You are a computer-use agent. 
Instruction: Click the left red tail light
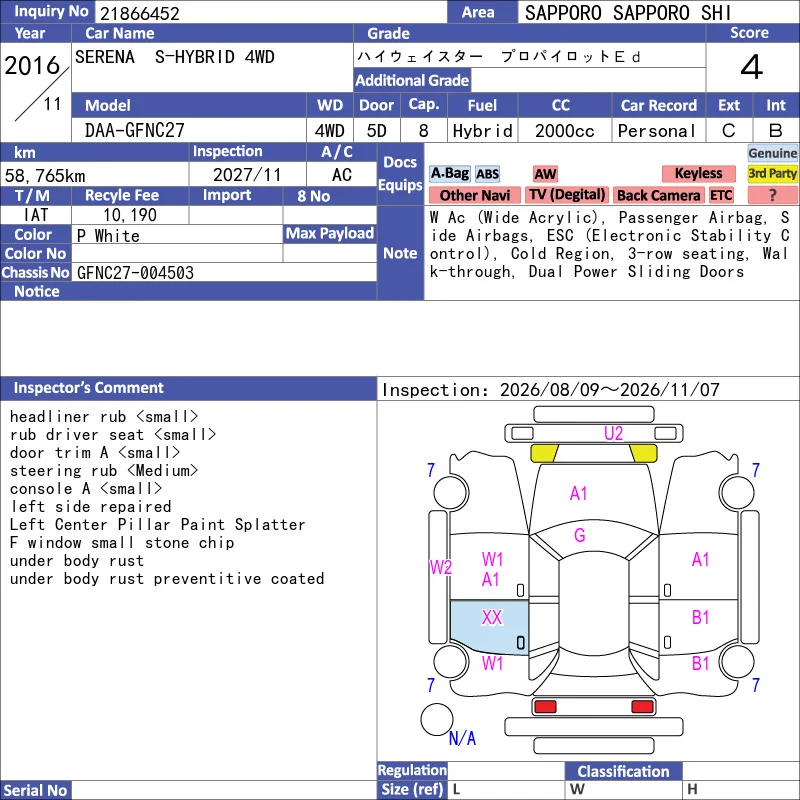pos(545,707)
